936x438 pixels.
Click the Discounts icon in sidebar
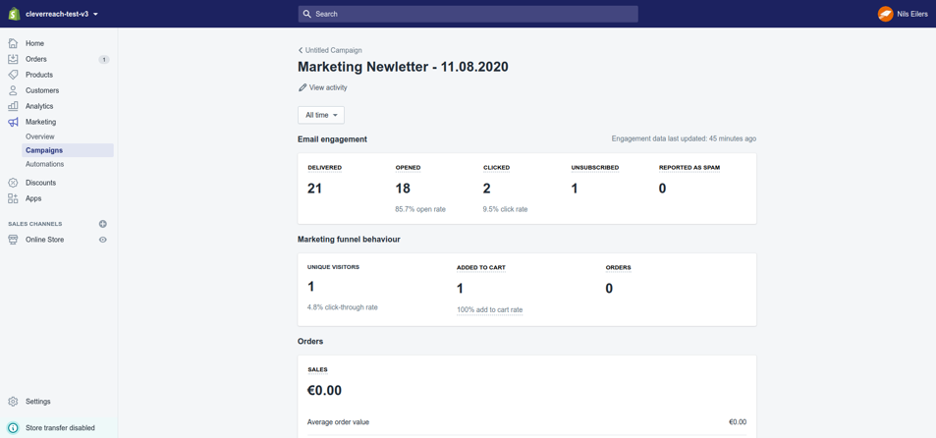(13, 183)
